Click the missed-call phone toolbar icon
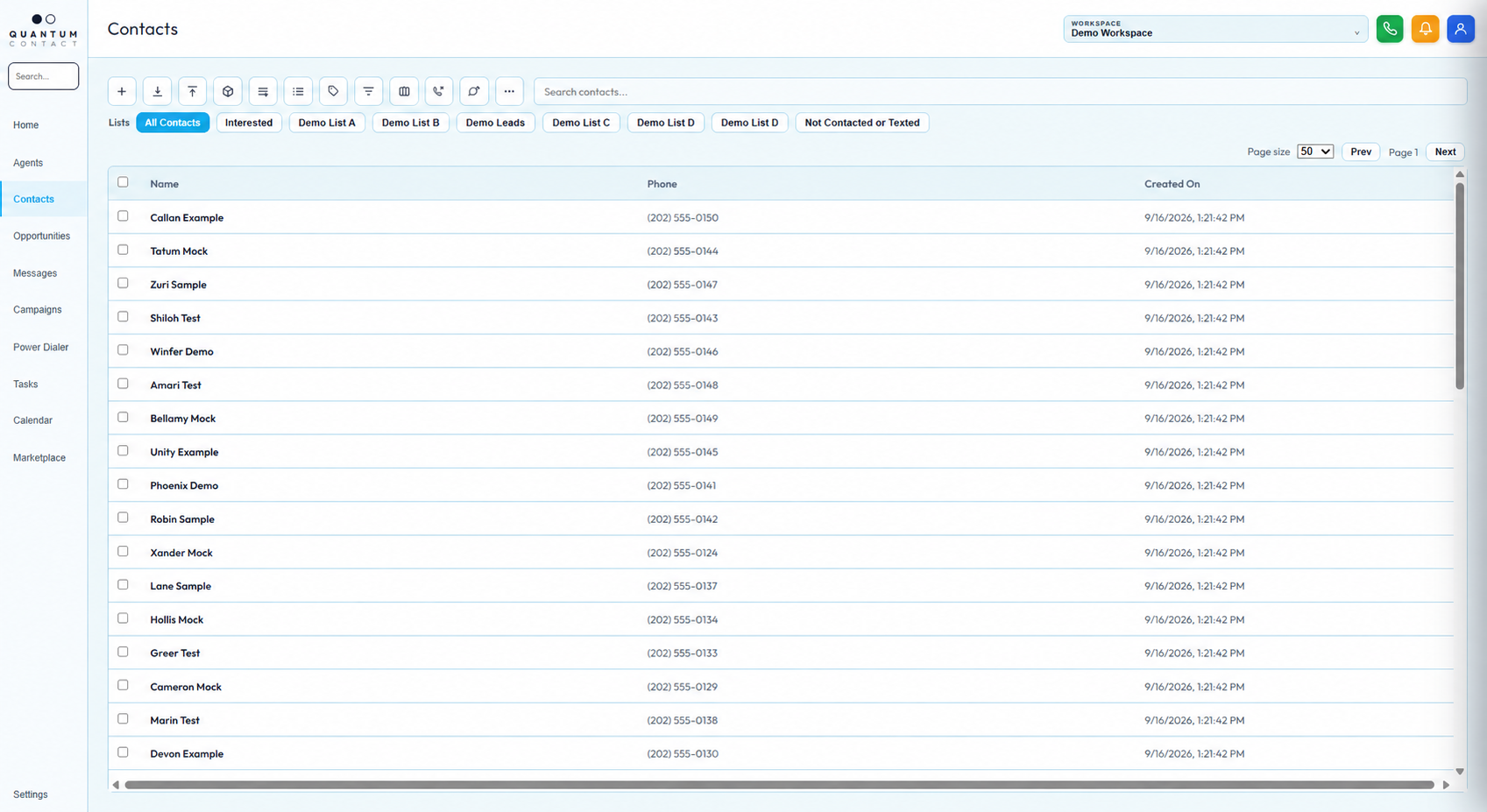The width and height of the screenshot is (1487, 812). click(439, 91)
